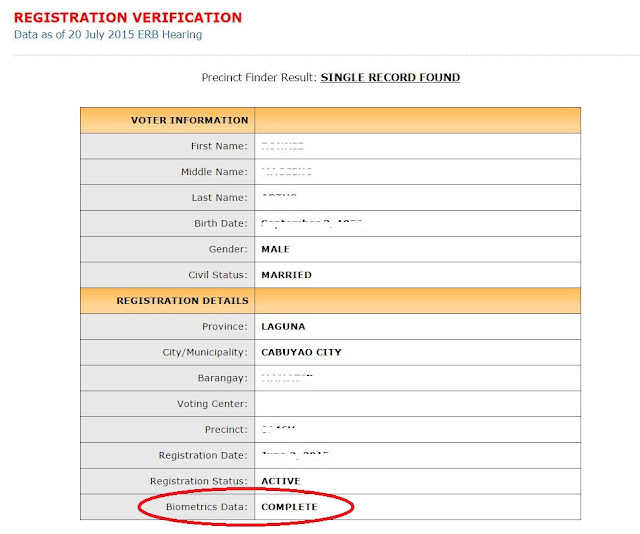Click the ACTIVE registration status value
This screenshot has width=640, height=534.
(281, 481)
